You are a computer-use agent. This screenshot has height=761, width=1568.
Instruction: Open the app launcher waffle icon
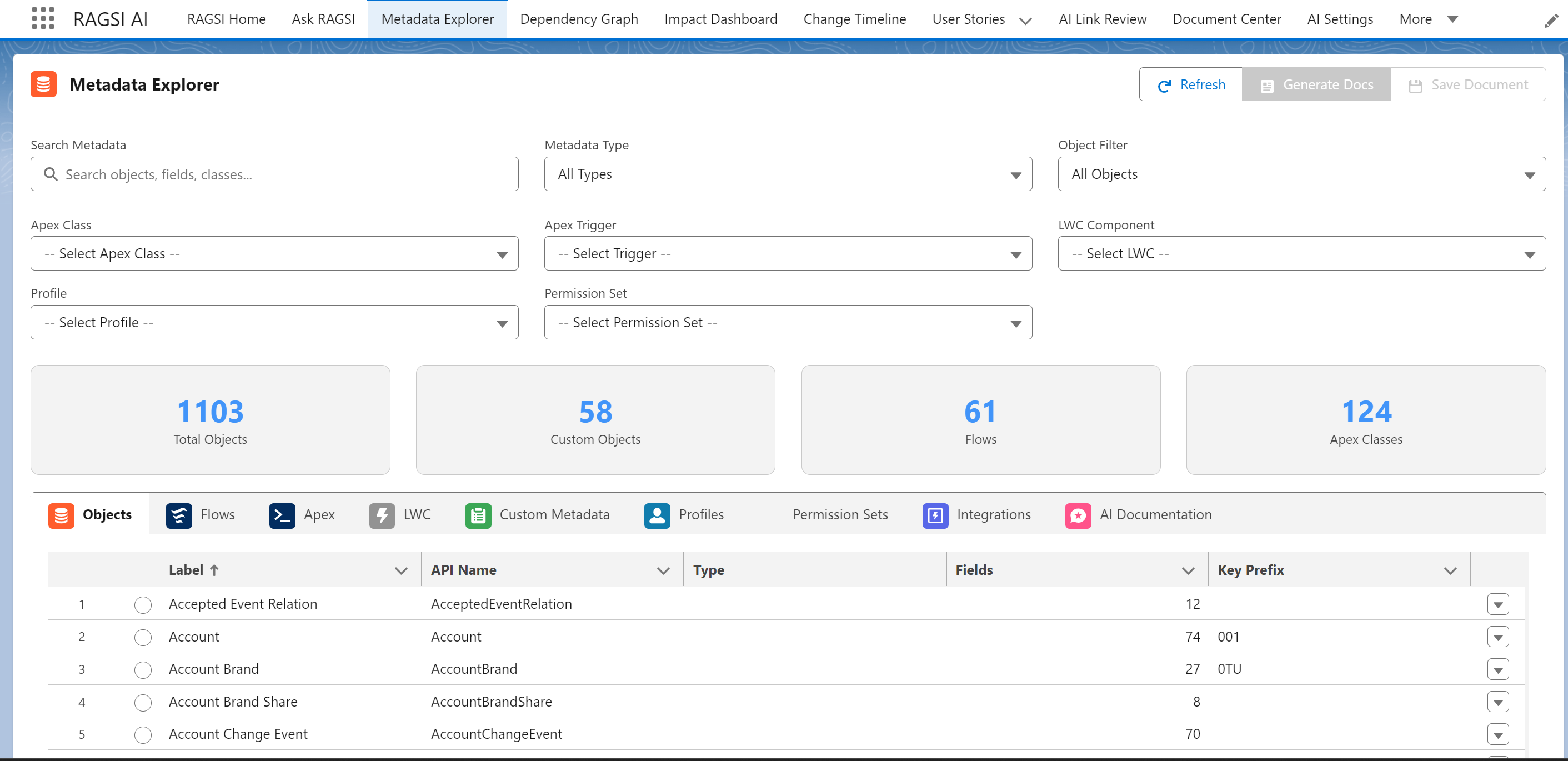pyautogui.click(x=43, y=19)
